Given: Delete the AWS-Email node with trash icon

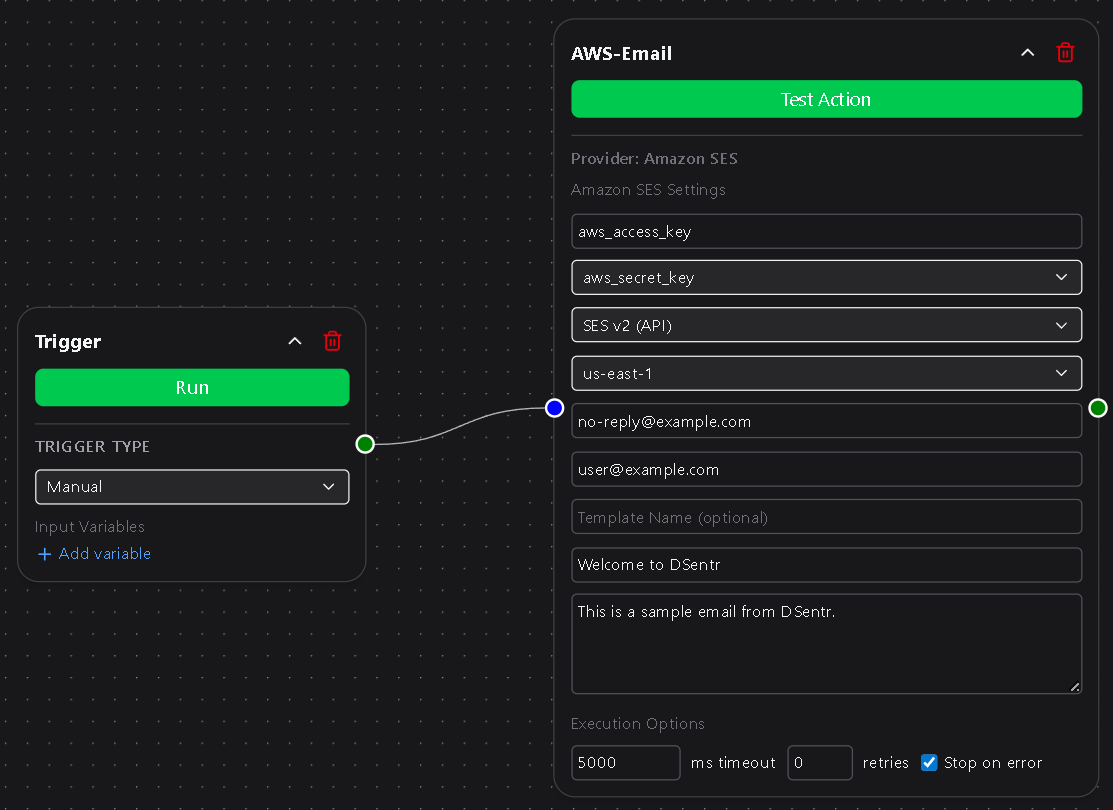Looking at the screenshot, I should pyautogui.click(x=1065, y=53).
